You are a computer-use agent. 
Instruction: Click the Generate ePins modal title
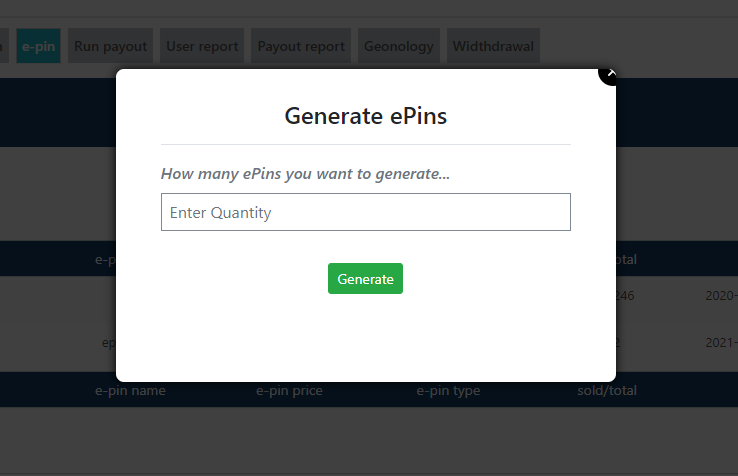click(365, 116)
